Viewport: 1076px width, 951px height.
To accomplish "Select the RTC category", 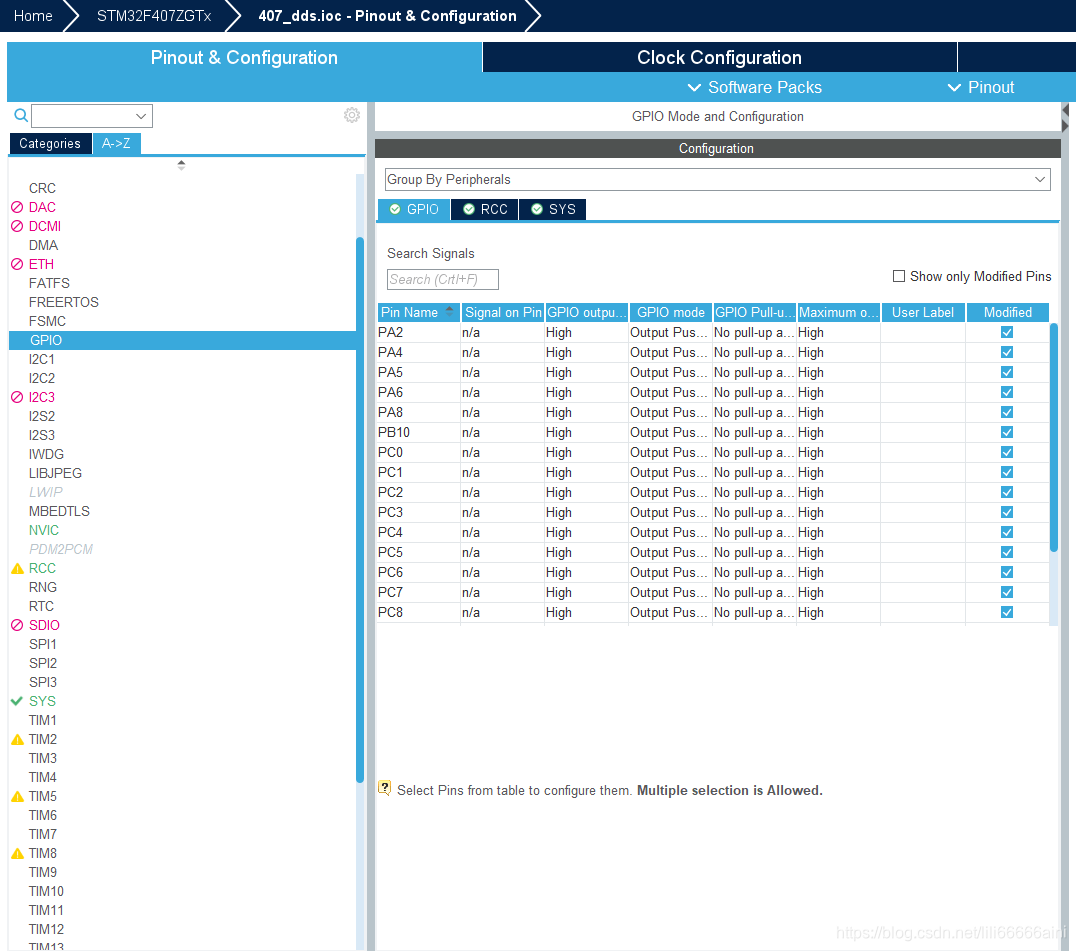I will coord(41,607).
